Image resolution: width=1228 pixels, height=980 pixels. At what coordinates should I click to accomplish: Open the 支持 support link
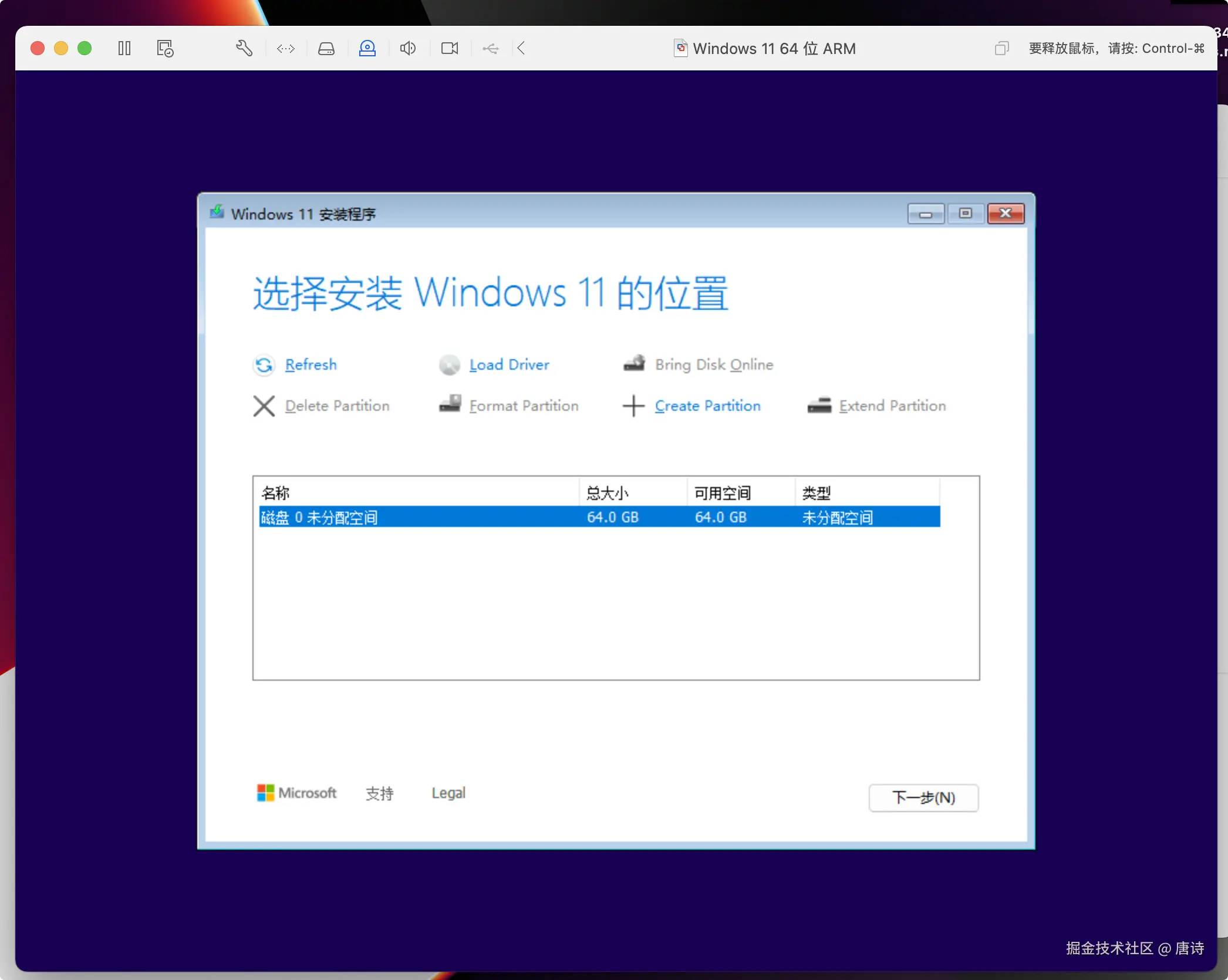pos(379,793)
